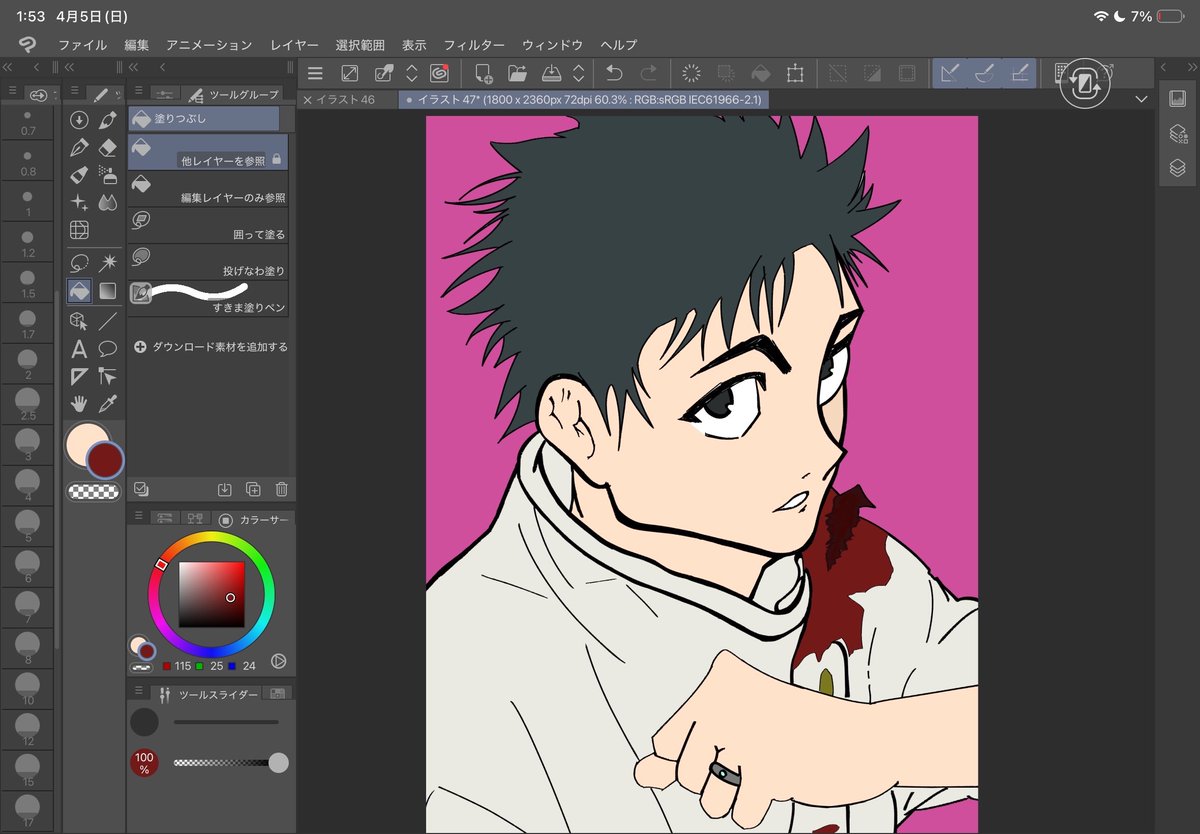Screen dimensions: 1200x834
Task: Select the Frame border panel tool
Action: [79, 231]
